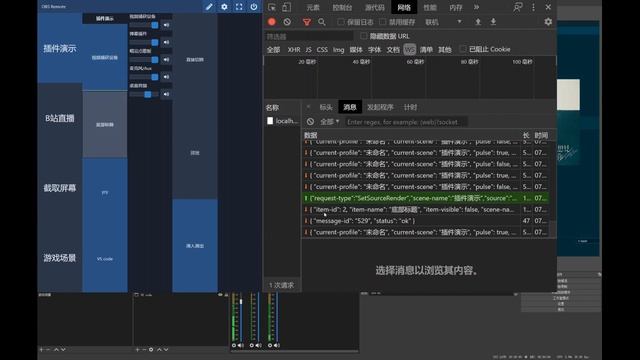Click the pencil edit icon in OBS Remote
640x360 pixels.
tap(209, 7)
